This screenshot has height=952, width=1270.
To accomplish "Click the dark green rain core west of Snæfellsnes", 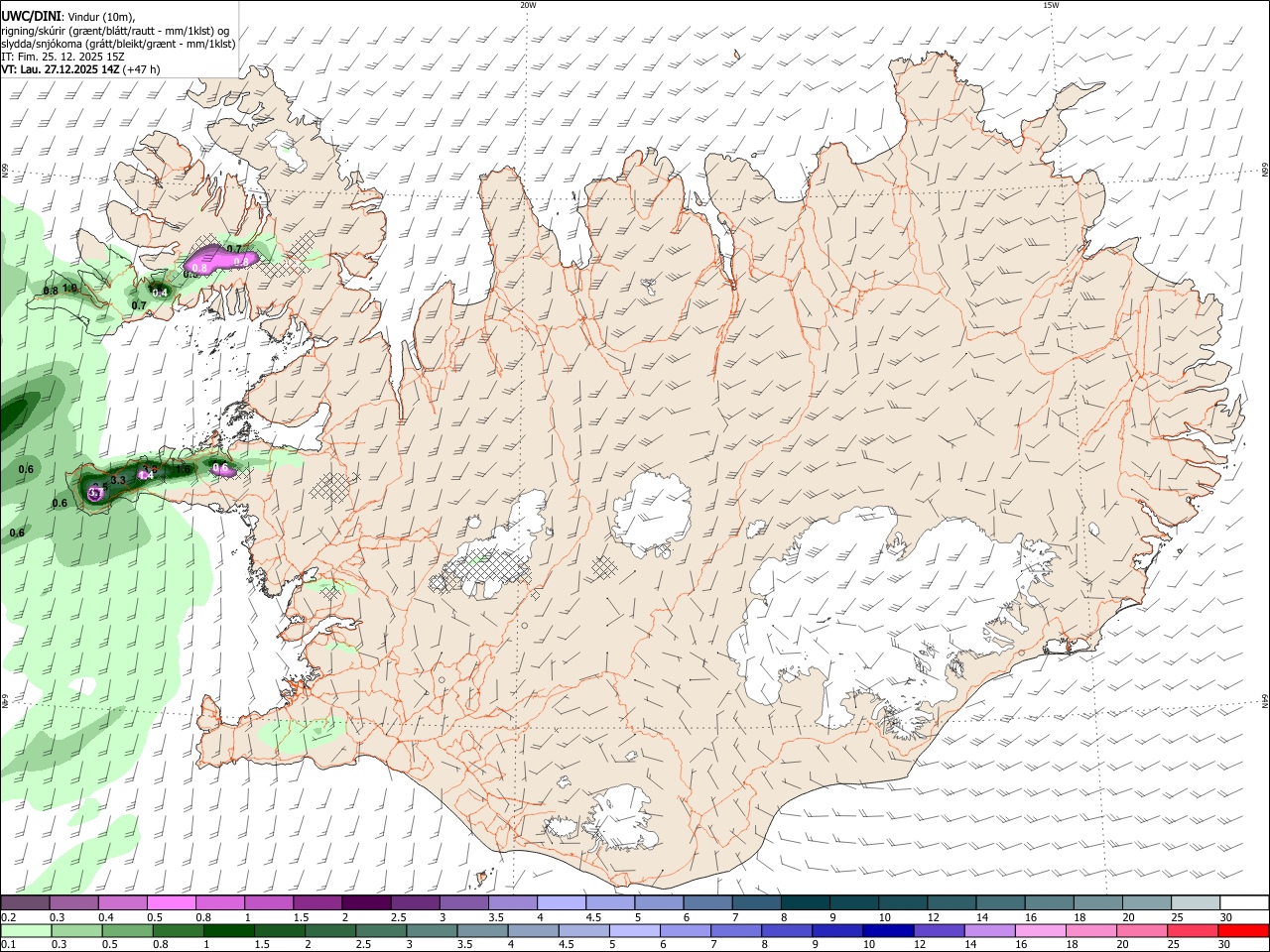I will click(17, 412).
